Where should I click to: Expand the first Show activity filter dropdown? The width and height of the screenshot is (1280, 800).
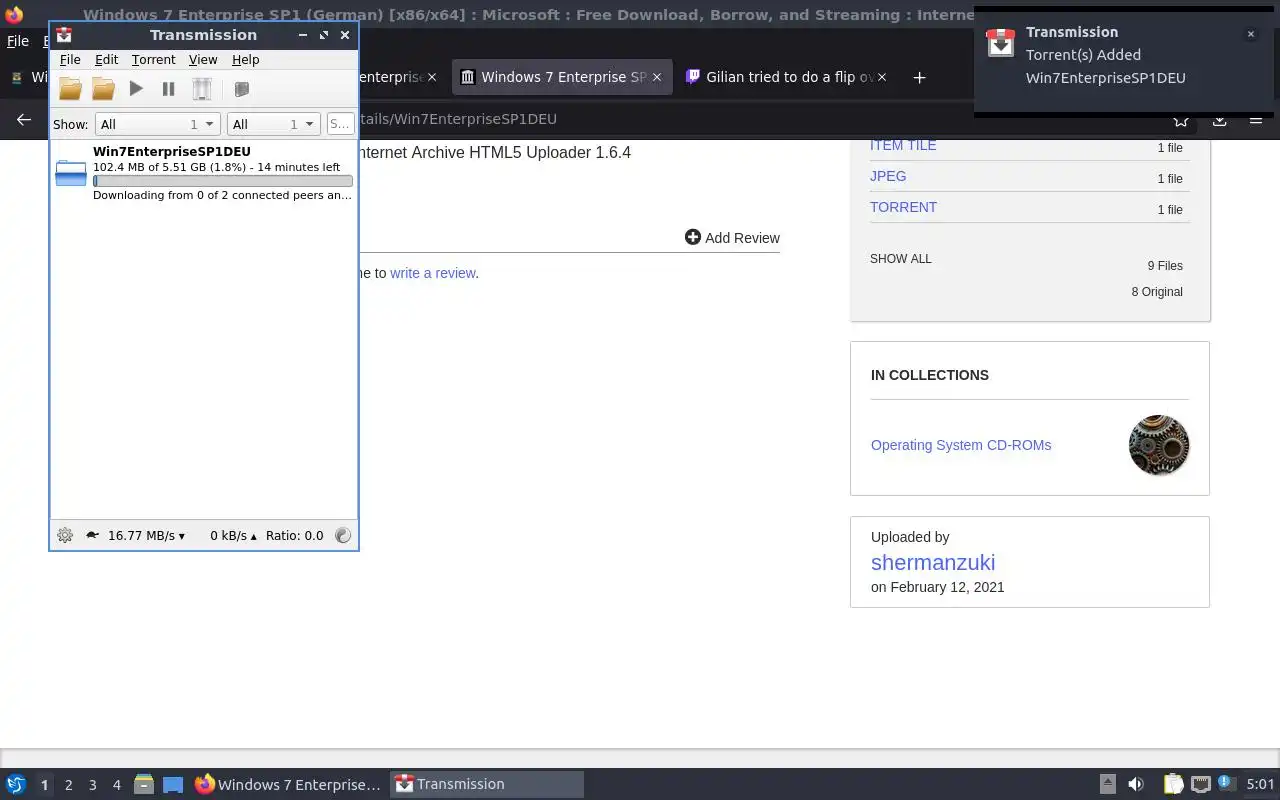click(157, 124)
